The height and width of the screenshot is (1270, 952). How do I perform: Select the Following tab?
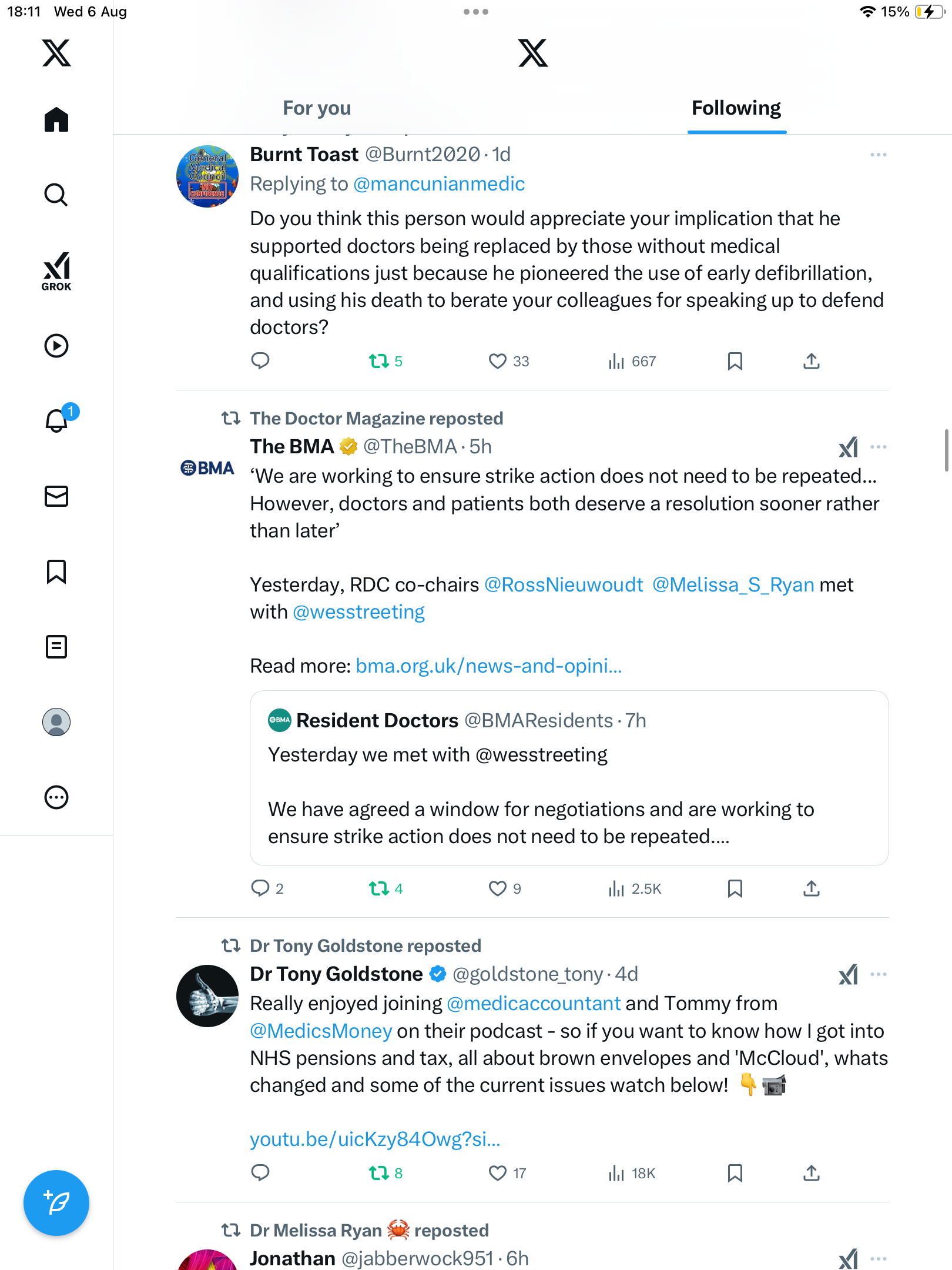tap(736, 108)
